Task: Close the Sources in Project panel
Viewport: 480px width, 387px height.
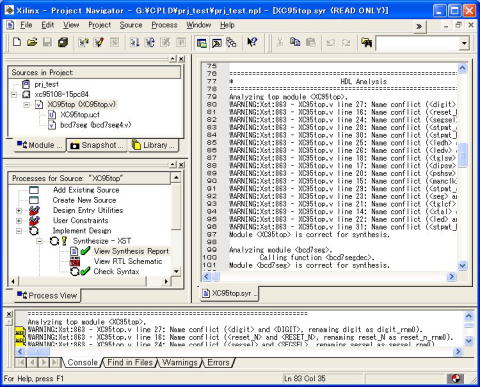Action: (181, 59)
